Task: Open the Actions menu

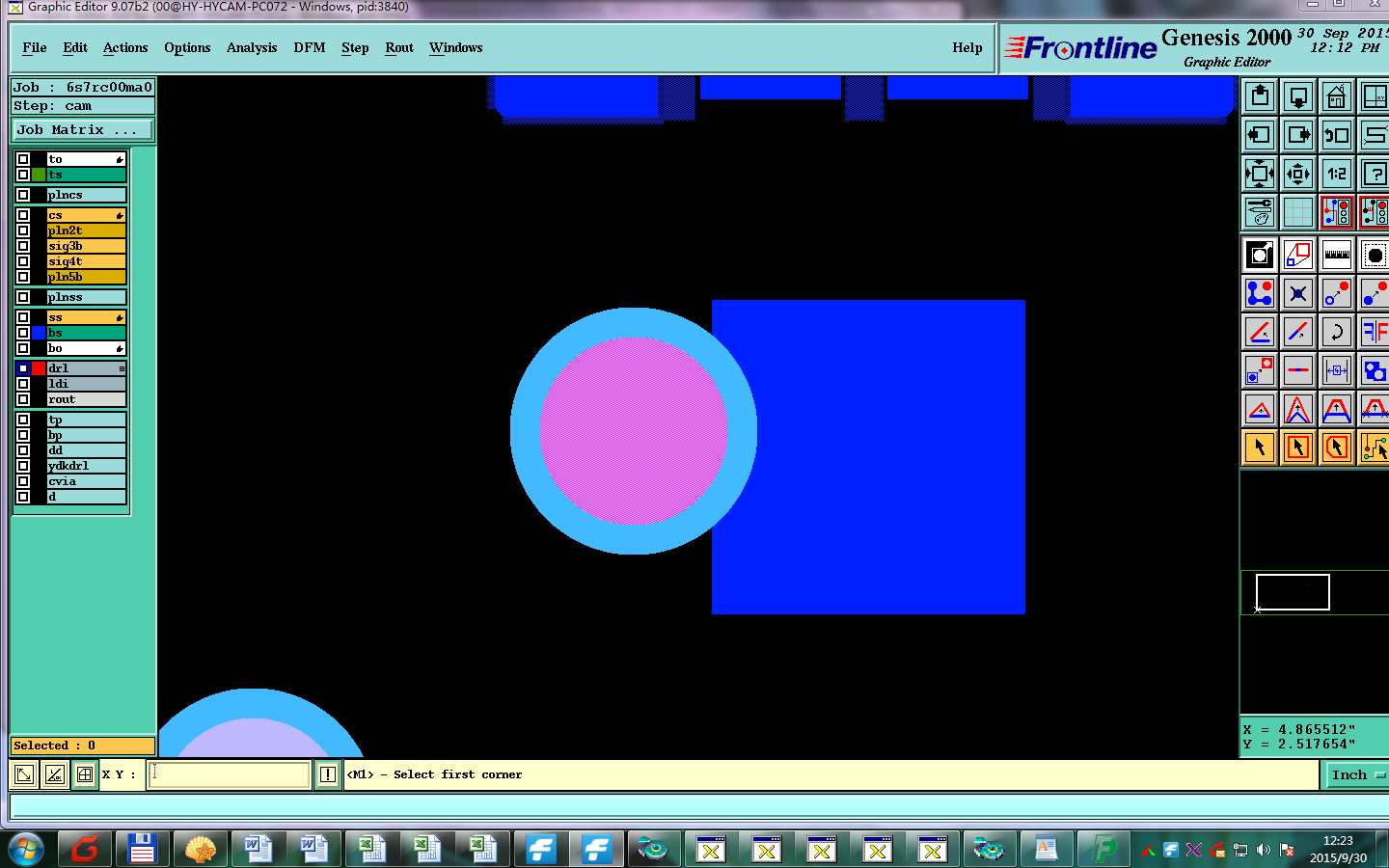Action: pos(125,47)
